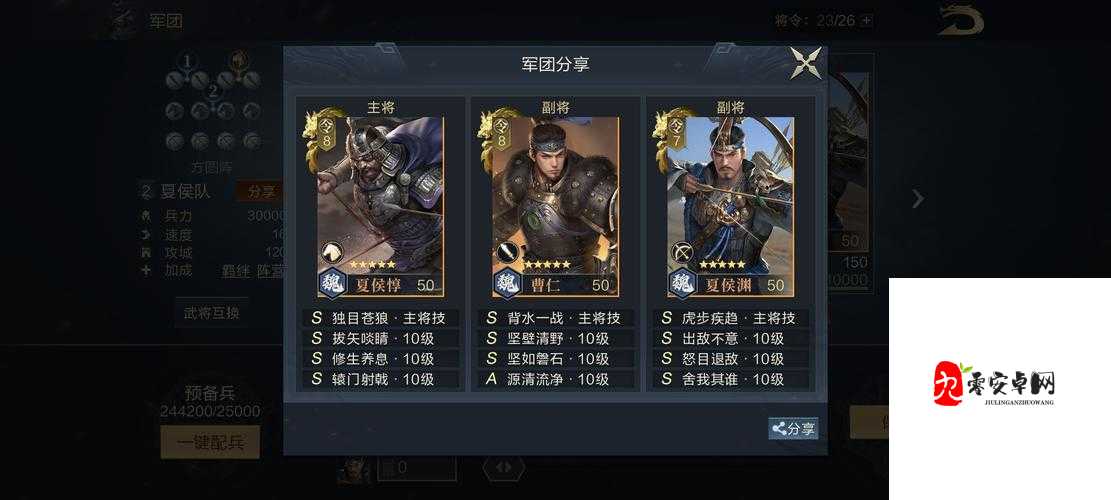This screenshot has width=1111, height=500.
Task: Open the 夏侯渊 hero card portrait
Action: click(x=731, y=207)
